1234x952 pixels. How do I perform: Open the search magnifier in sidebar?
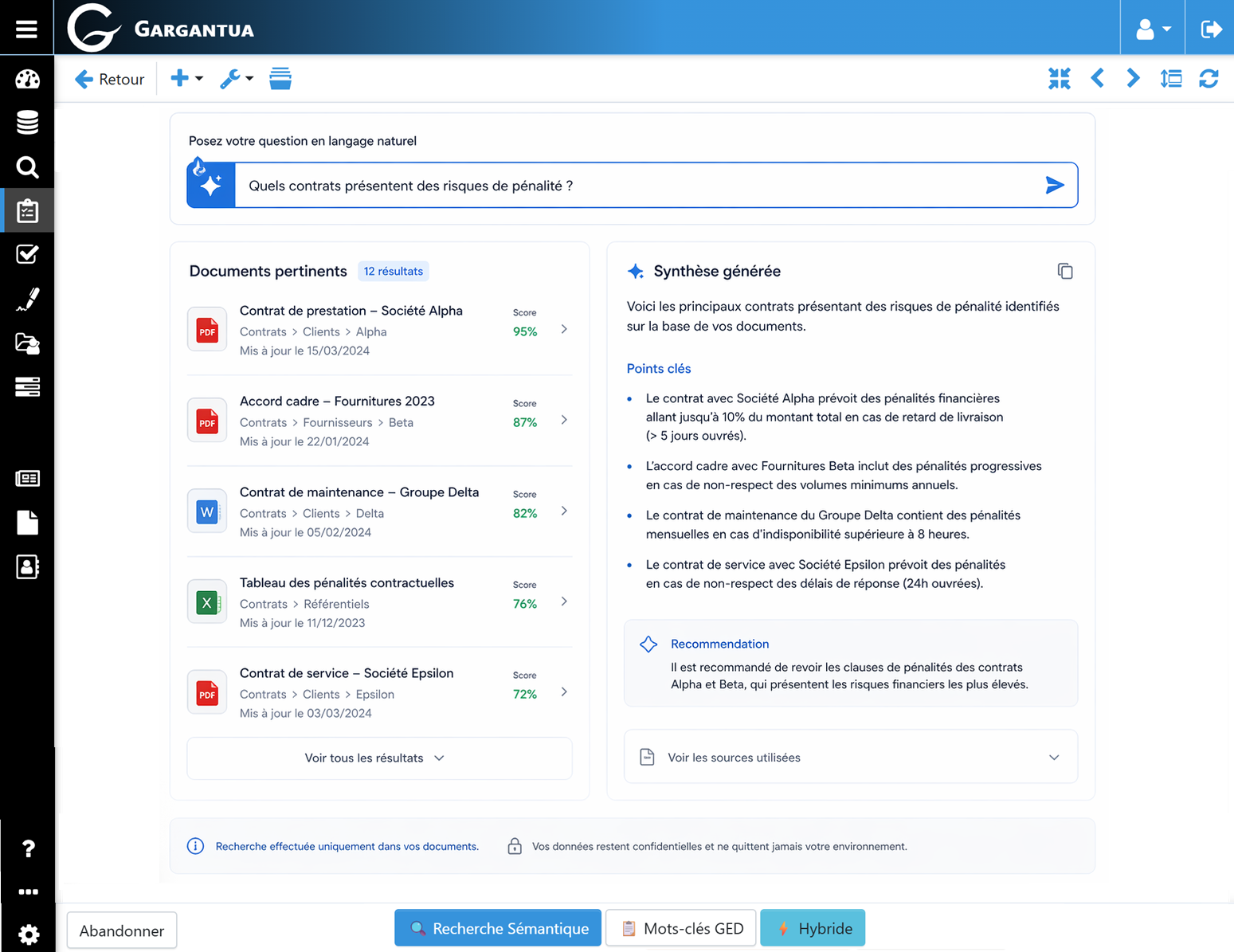(27, 167)
